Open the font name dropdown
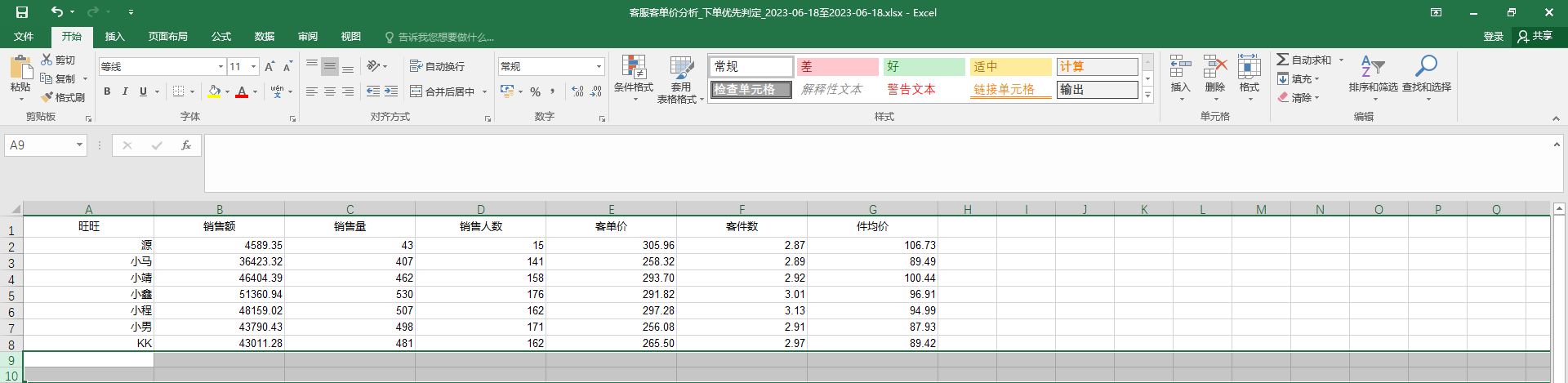The image size is (1568, 383). (220, 66)
